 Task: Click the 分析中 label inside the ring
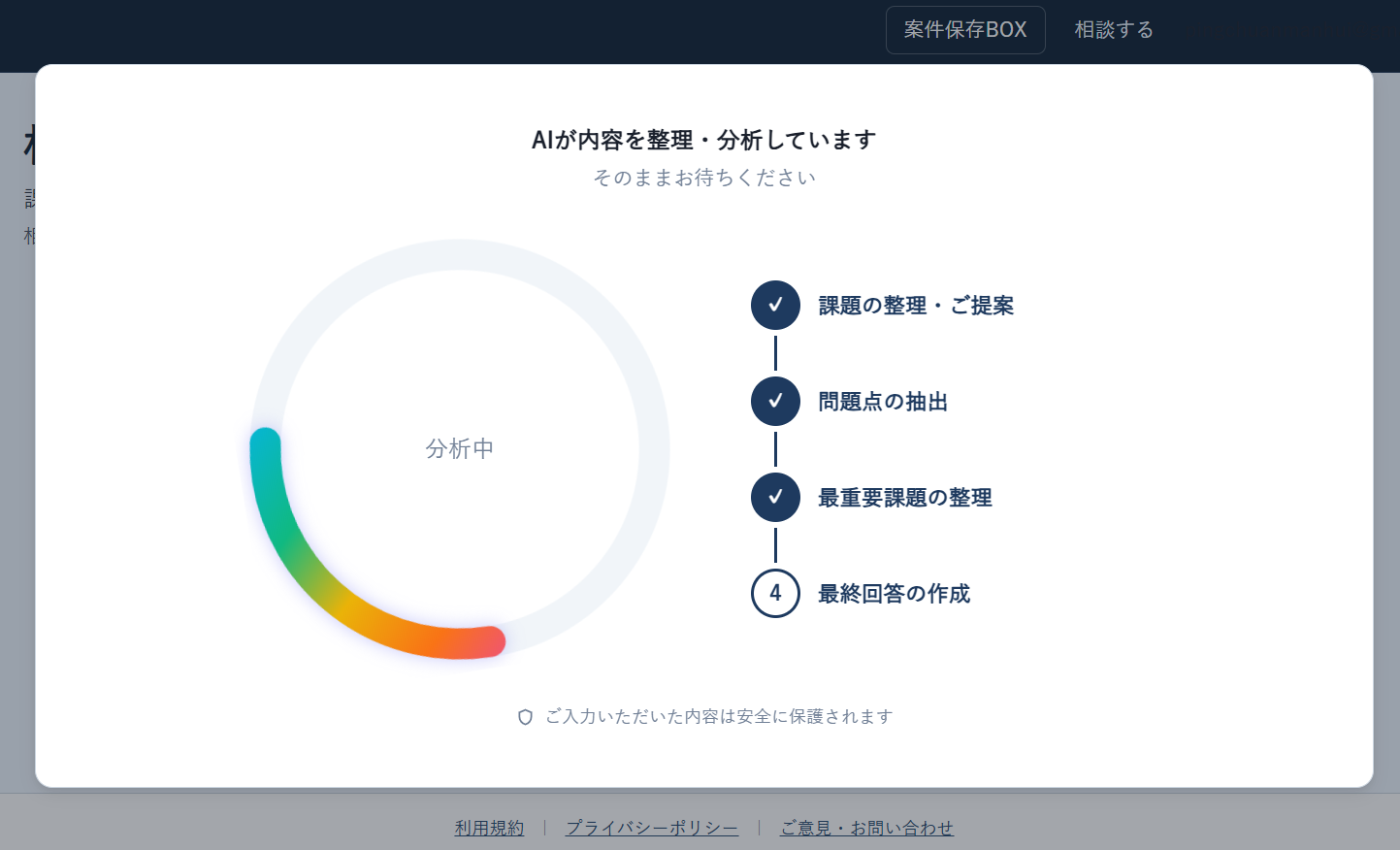460,448
